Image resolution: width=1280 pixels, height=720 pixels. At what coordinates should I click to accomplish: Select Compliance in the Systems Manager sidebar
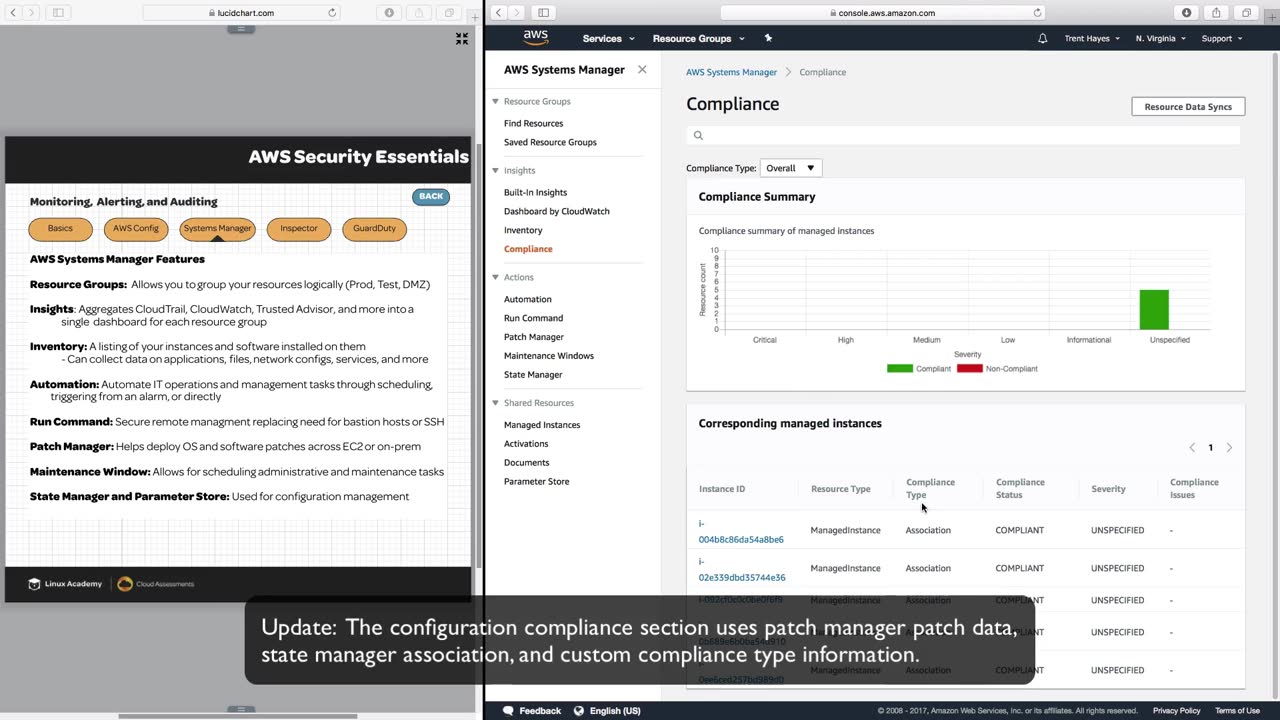[x=528, y=249]
